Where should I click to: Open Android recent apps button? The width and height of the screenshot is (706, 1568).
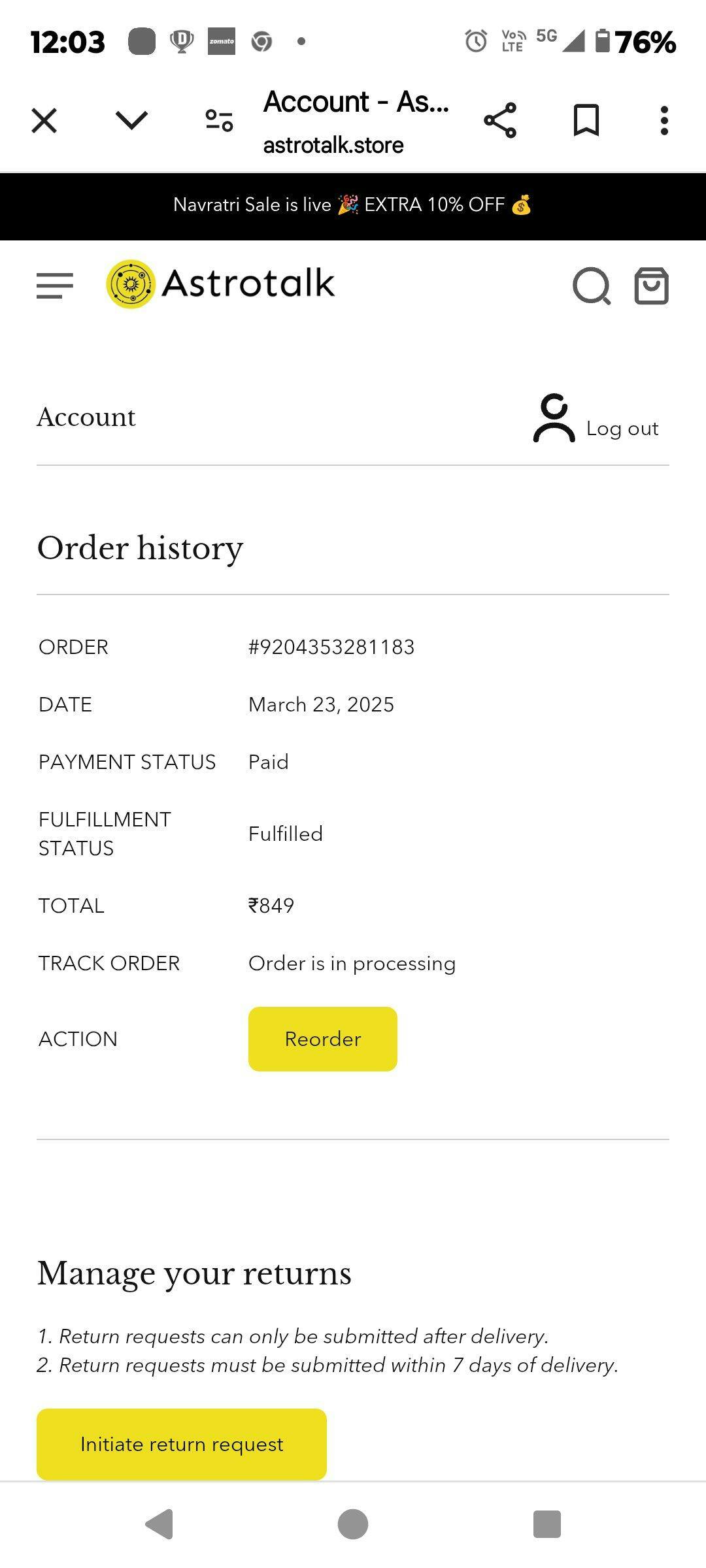point(547,1524)
